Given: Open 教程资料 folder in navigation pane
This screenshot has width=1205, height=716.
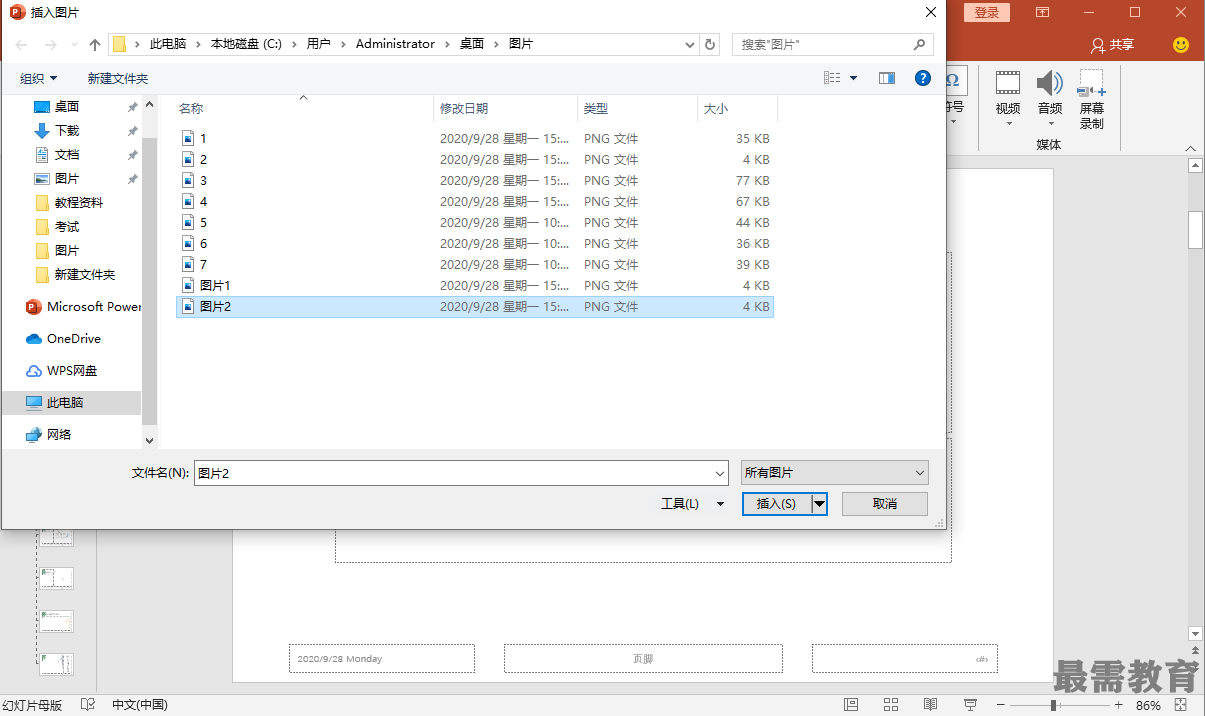Looking at the screenshot, I should tap(78, 203).
